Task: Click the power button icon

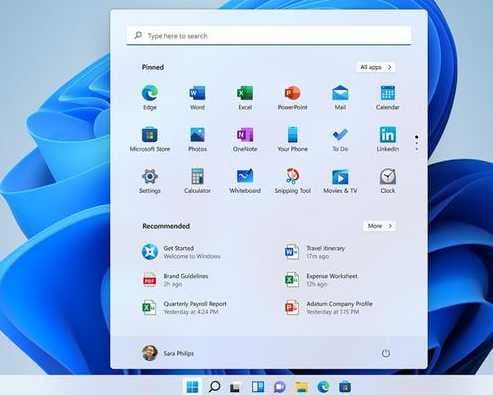Action: click(x=386, y=353)
